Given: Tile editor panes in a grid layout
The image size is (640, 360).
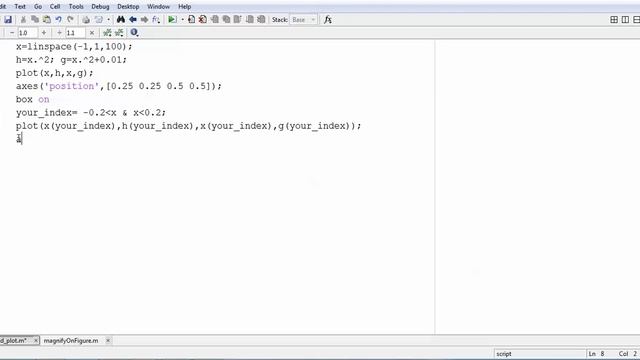Looking at the screenshot, I should coord(614,20).
